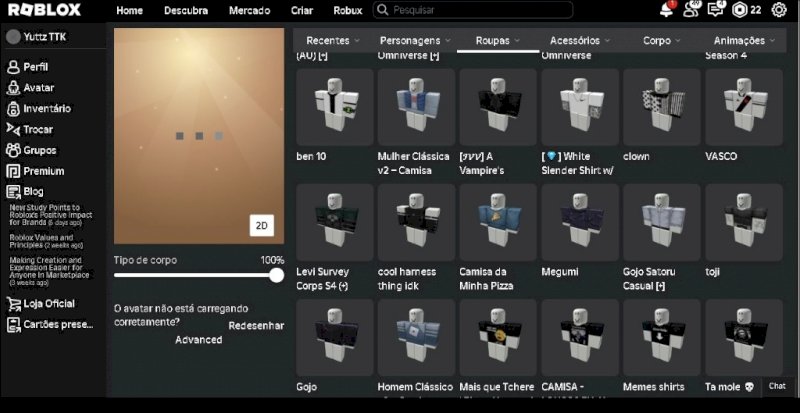Image resolution: width=800 pixels, height=413 pixels.
Task: Open Inventário in the sidebar
Action: point(46,108)
